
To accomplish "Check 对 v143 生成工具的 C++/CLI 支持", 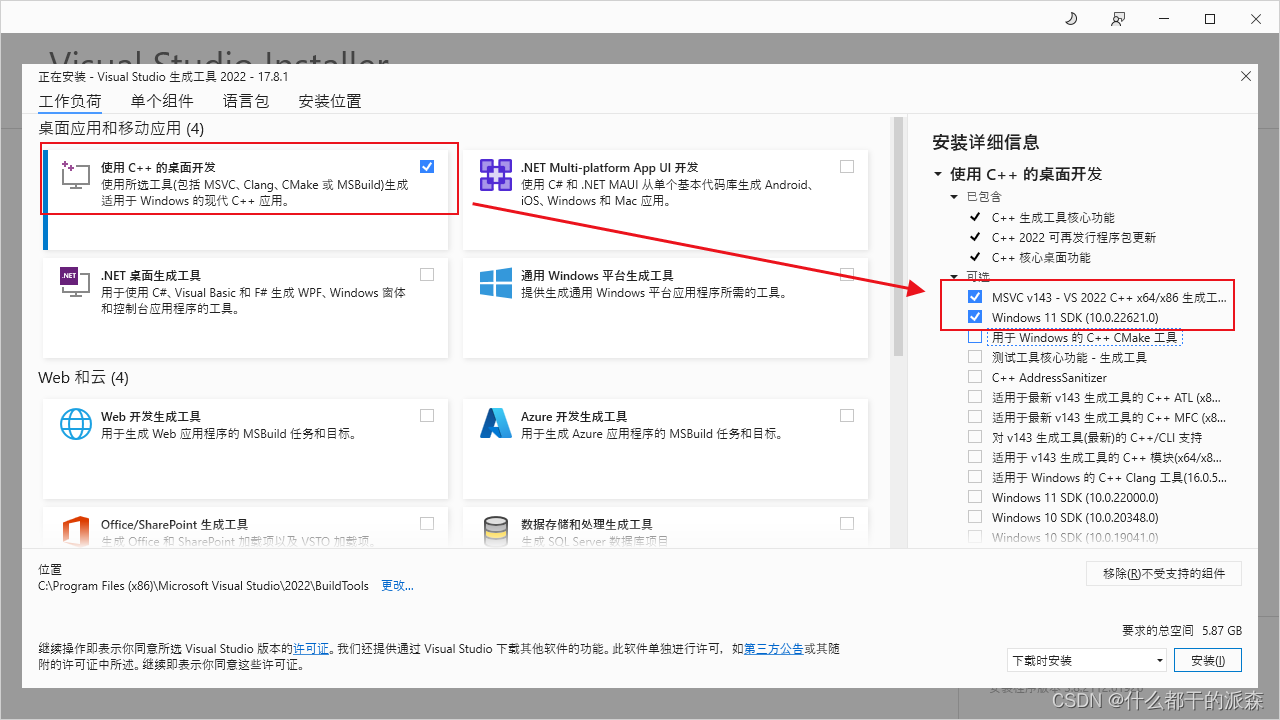I will [975, 437].
